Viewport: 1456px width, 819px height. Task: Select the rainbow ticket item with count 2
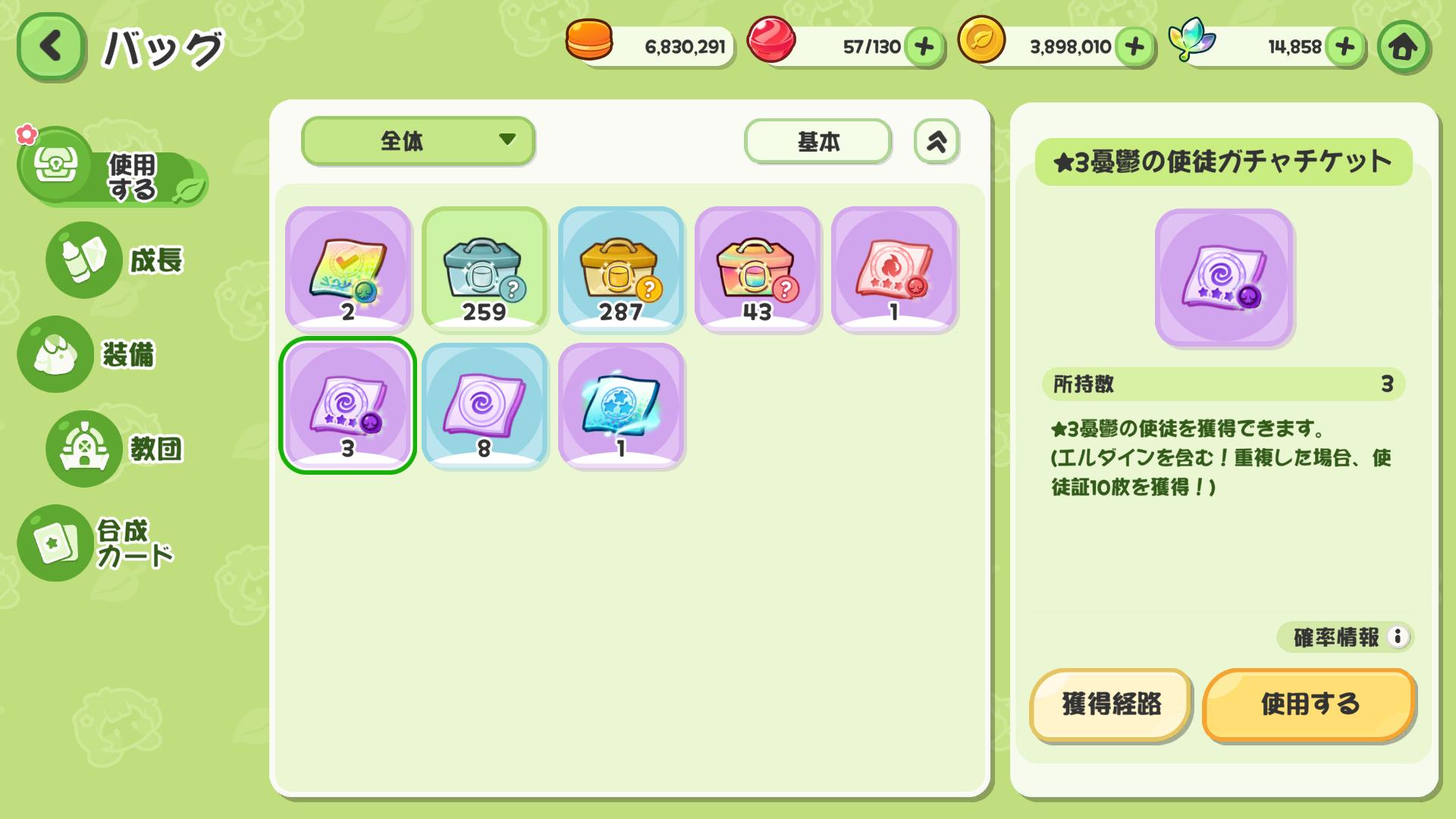click(348, 269)
